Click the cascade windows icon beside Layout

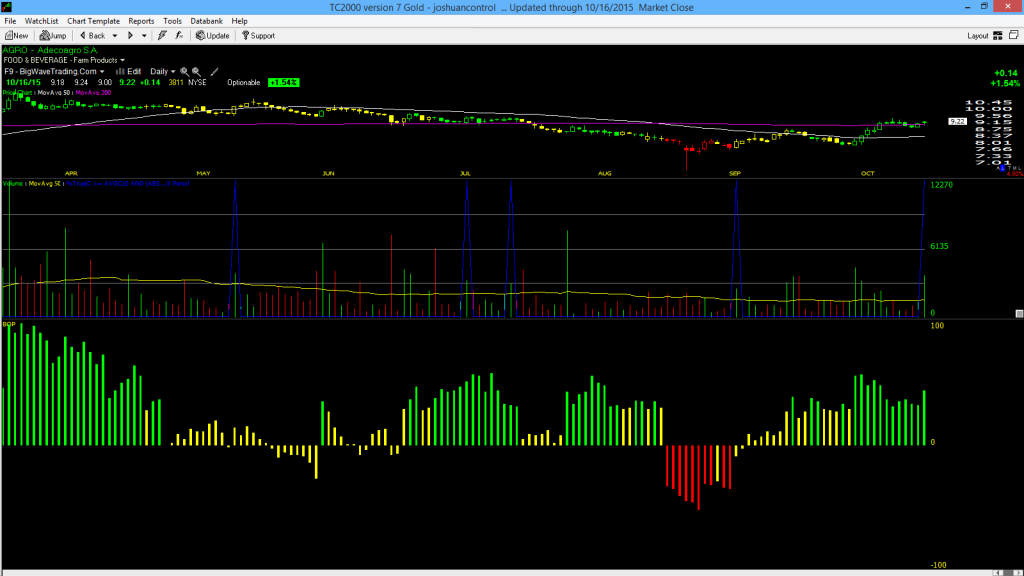1014,35
